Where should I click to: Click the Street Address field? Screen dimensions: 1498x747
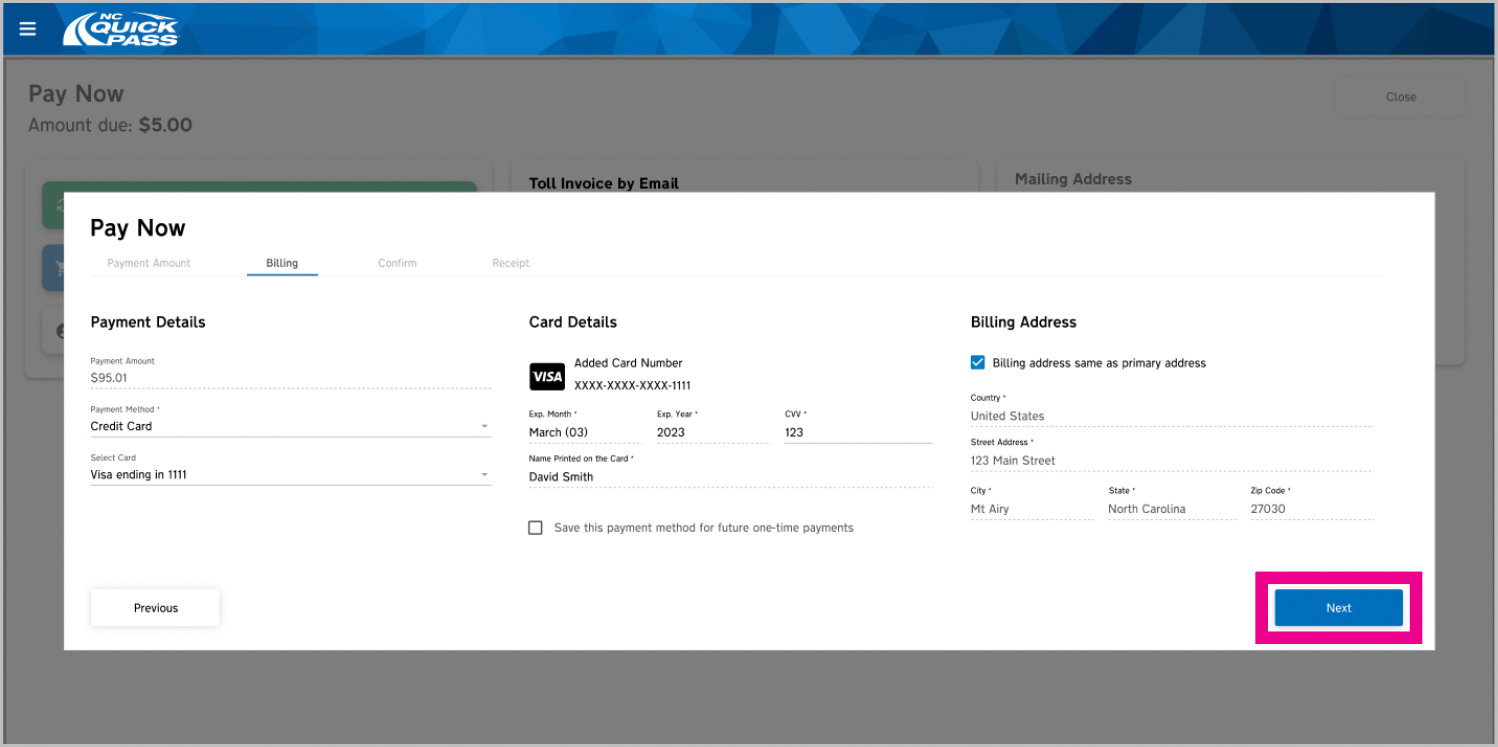click(1171, 460)
